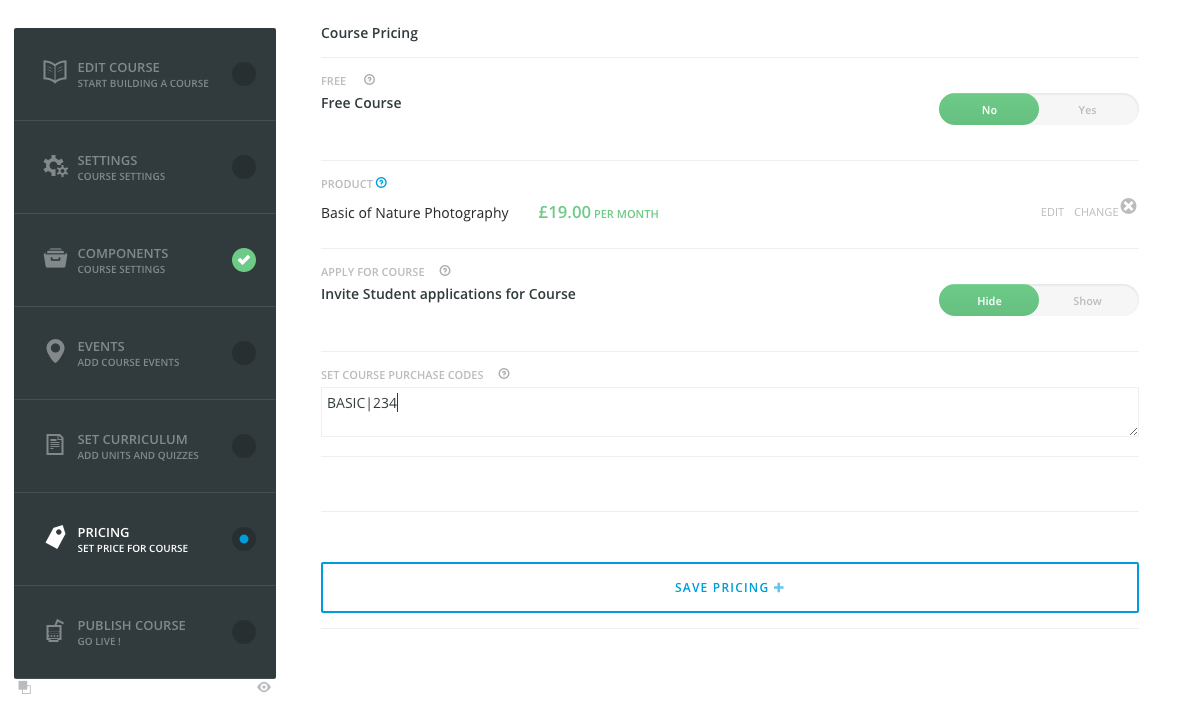This screenshot has height=709, width=1196.
Task: Click the Set Curriculum document icon
Action: point(55,445)
